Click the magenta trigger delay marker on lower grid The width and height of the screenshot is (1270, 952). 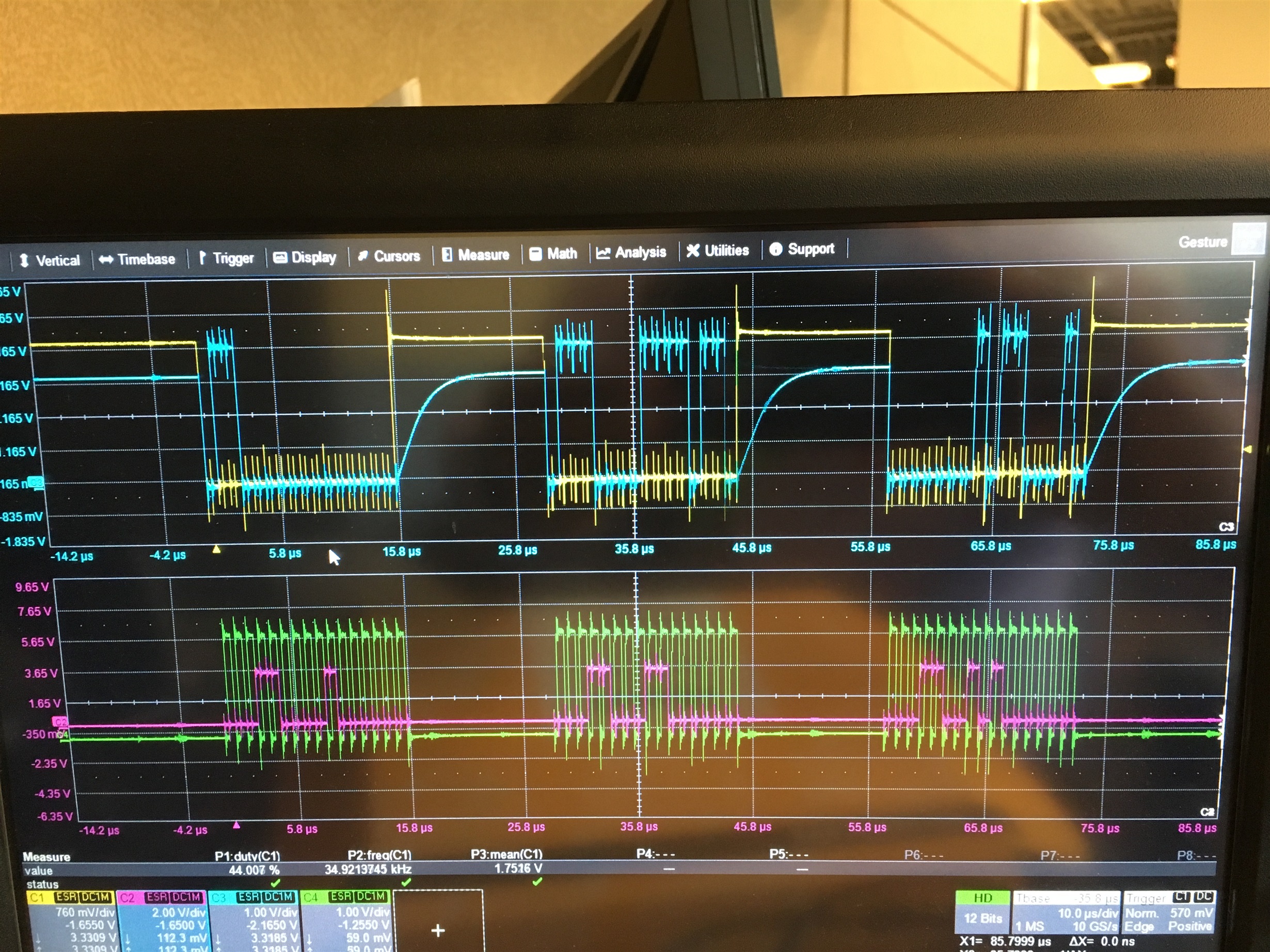(236, 825)
